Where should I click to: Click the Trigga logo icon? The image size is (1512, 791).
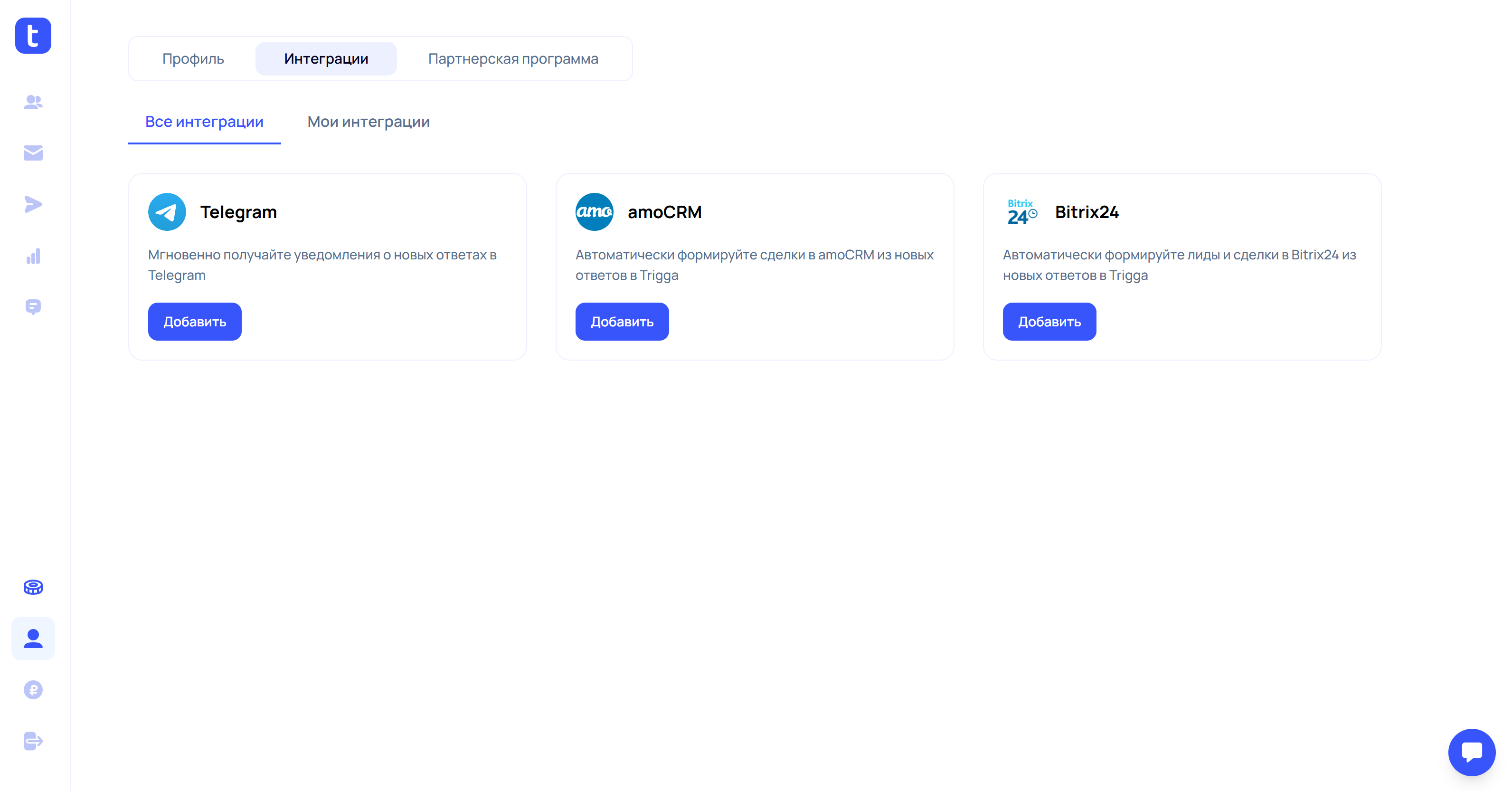click(33, 36)
